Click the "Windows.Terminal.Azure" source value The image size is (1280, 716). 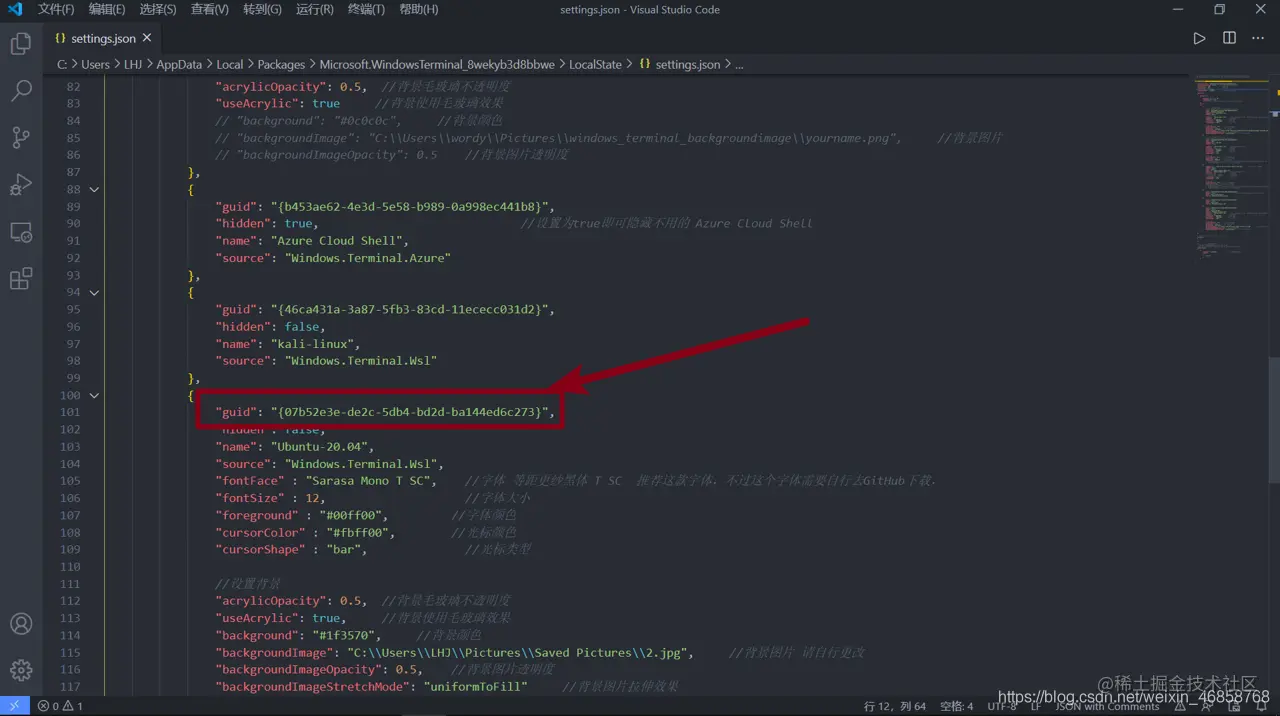click(x=368, y=258)
